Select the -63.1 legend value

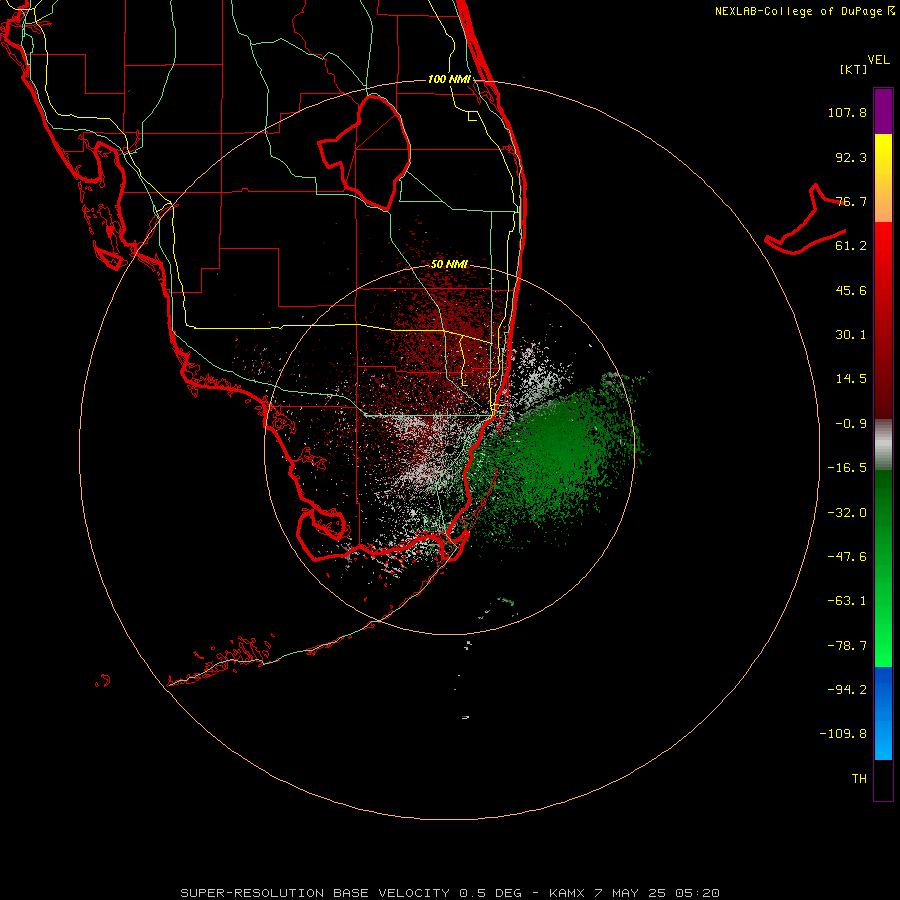[847, 601]
